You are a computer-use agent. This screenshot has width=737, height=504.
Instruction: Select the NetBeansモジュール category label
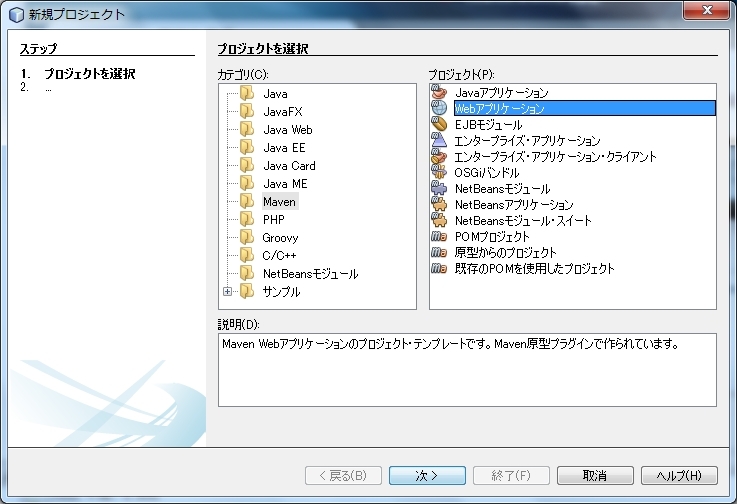311,274
